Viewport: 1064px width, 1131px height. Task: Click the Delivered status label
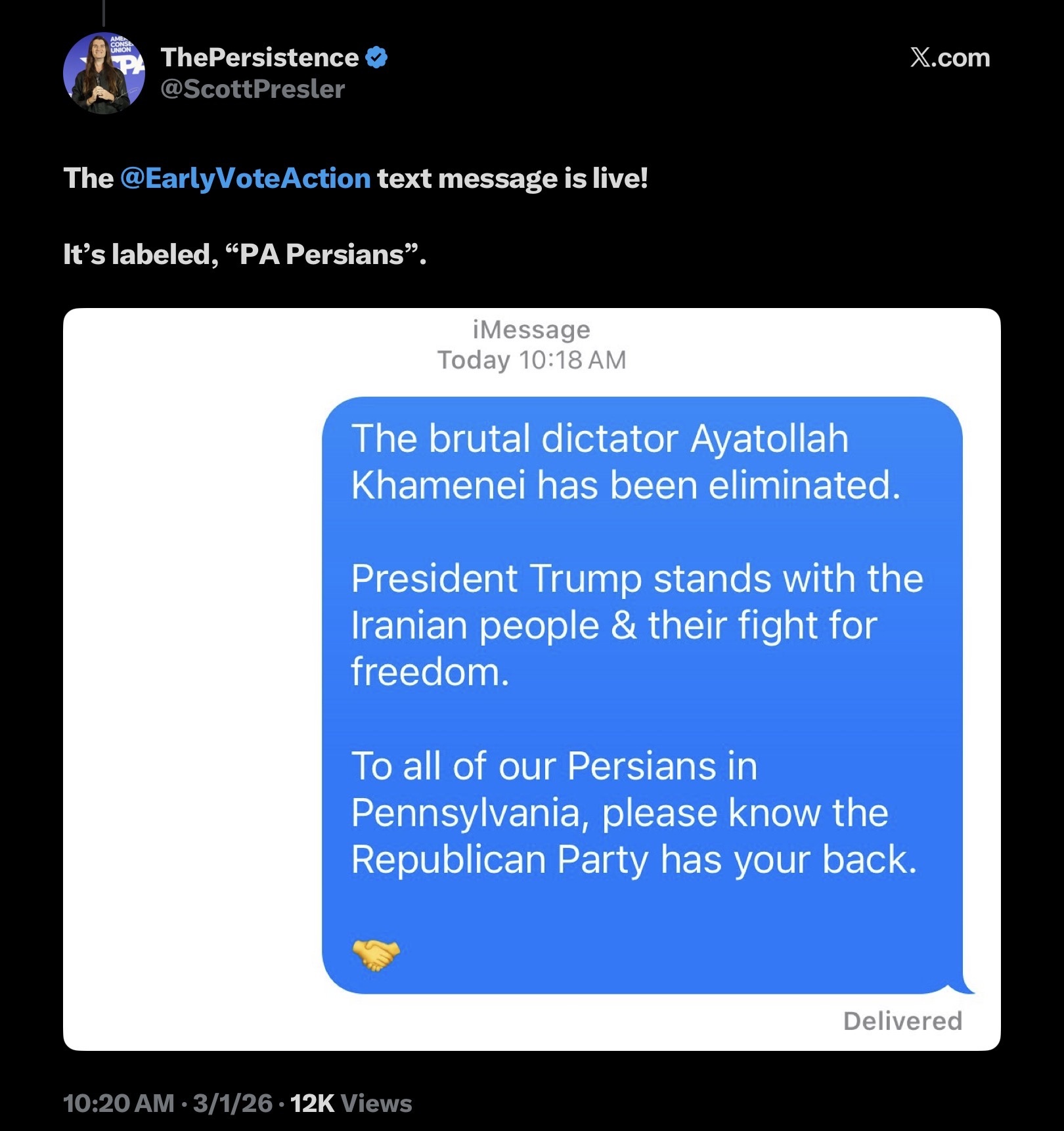pos(902,1021)
